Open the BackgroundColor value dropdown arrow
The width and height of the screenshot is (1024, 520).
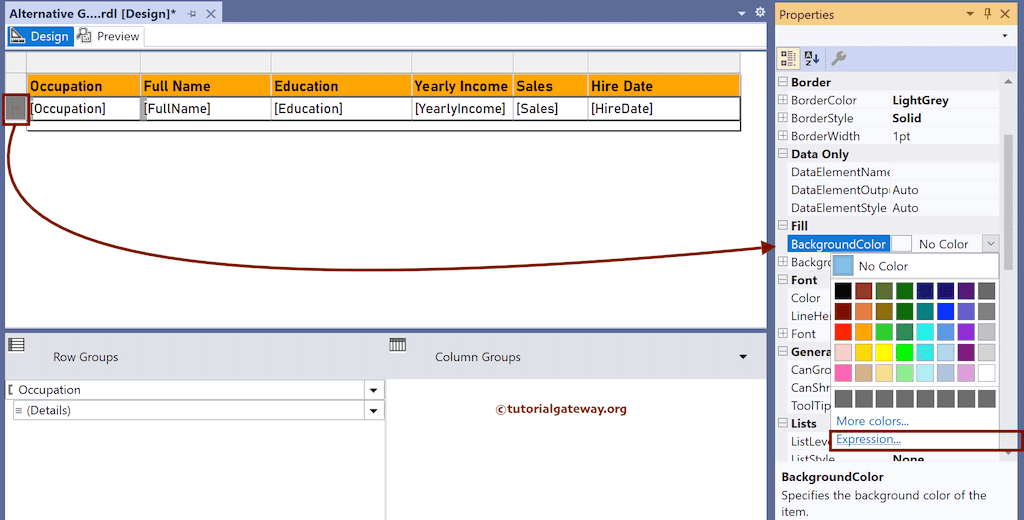[991, 244]
